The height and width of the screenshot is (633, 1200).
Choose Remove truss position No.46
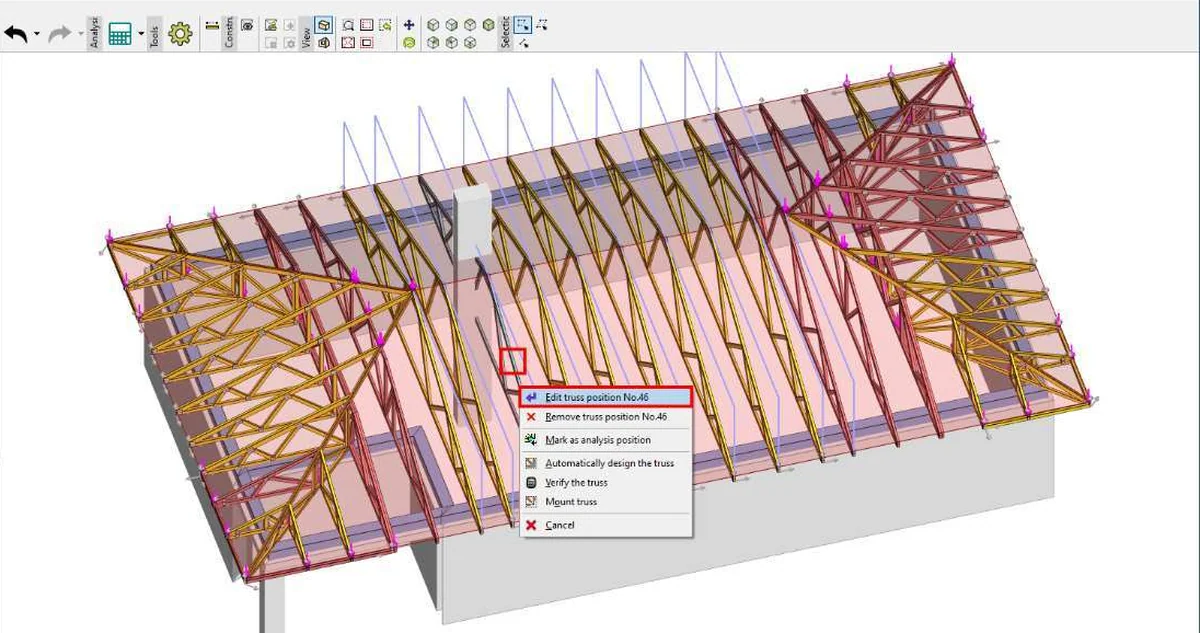(605, 416)
